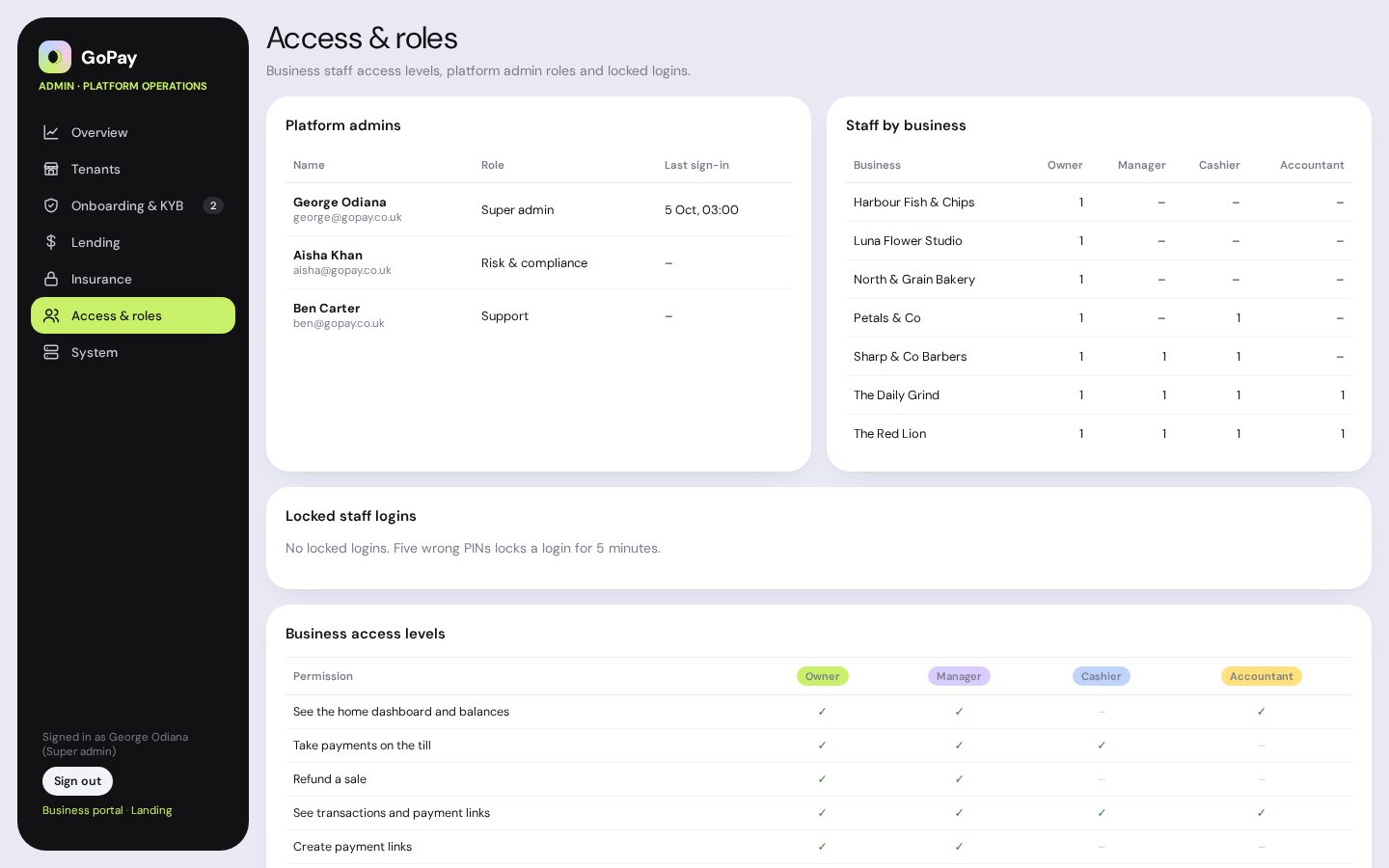Click the Take payments on the till permission
Image resolution: width=1389 pixels, height=868 pixels.
click(x=362, y=746)
